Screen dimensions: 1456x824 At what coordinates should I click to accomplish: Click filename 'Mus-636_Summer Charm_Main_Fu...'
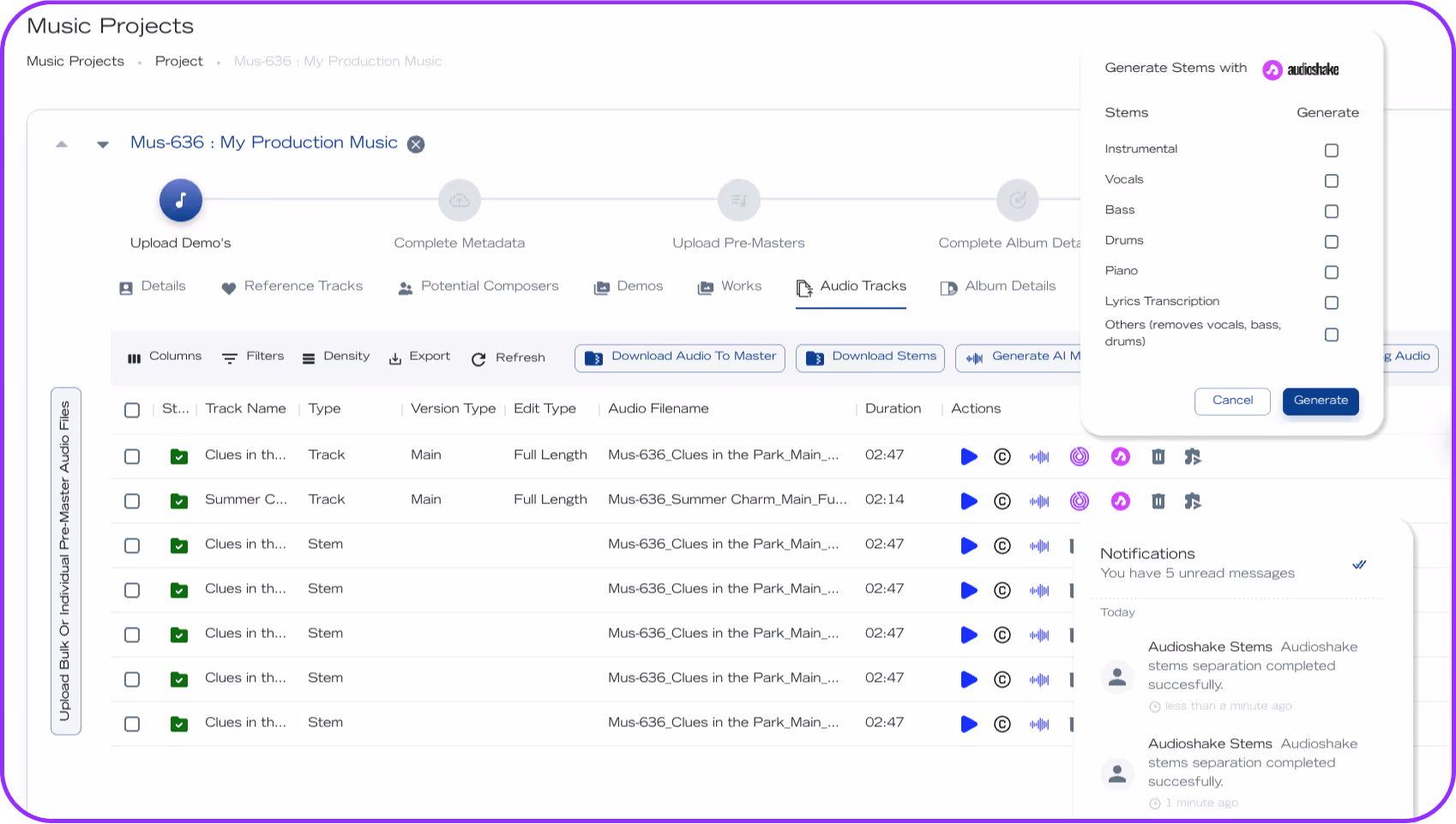727,500
